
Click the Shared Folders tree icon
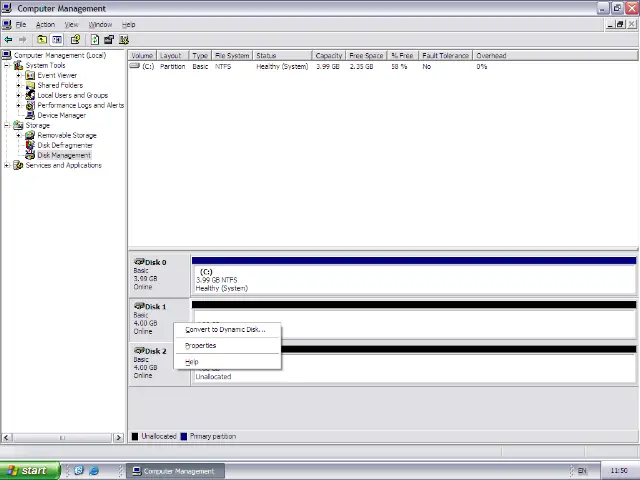pyautogui.click(x=30, y=85)
